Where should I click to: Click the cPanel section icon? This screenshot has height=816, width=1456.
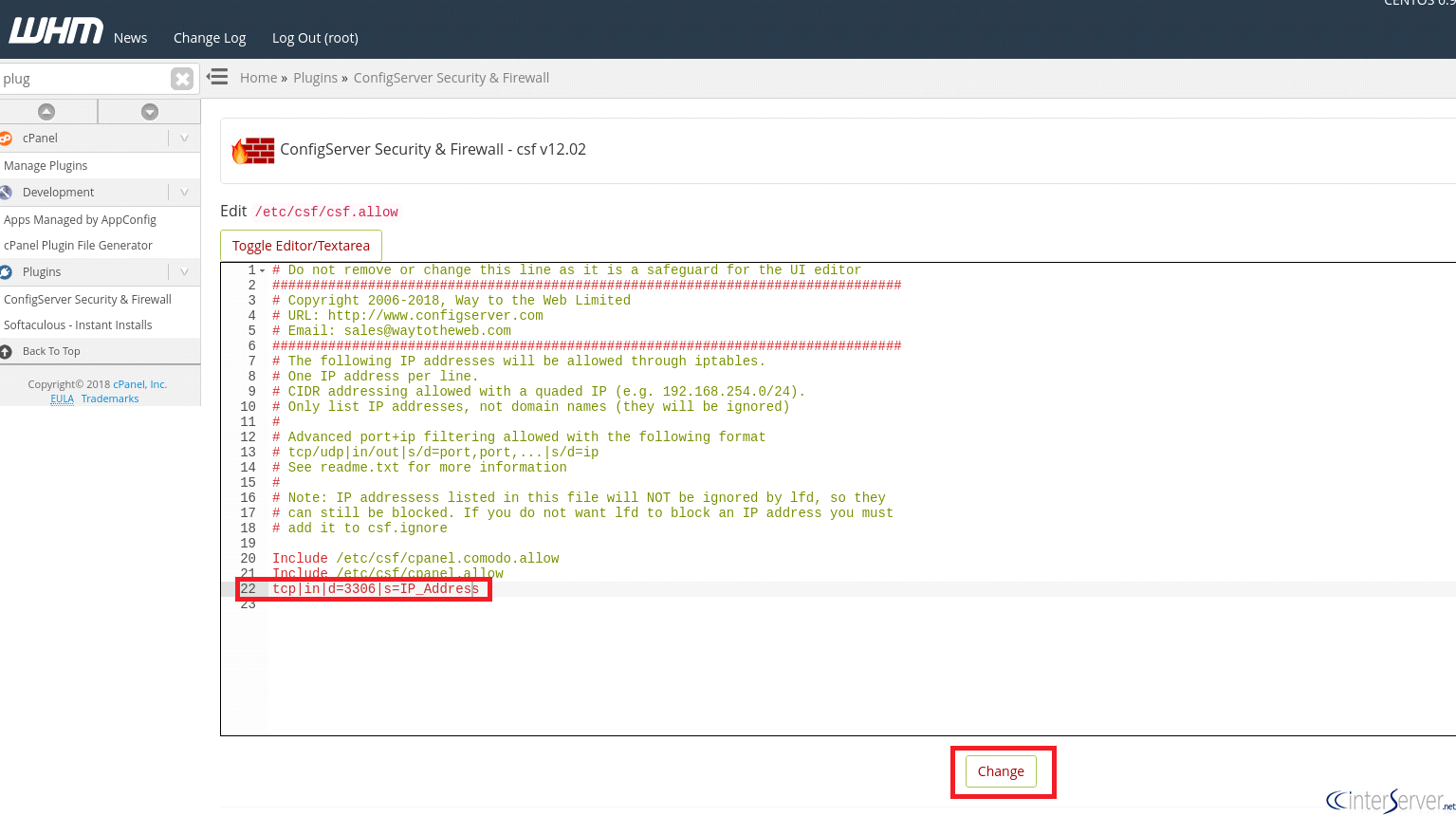6,139
